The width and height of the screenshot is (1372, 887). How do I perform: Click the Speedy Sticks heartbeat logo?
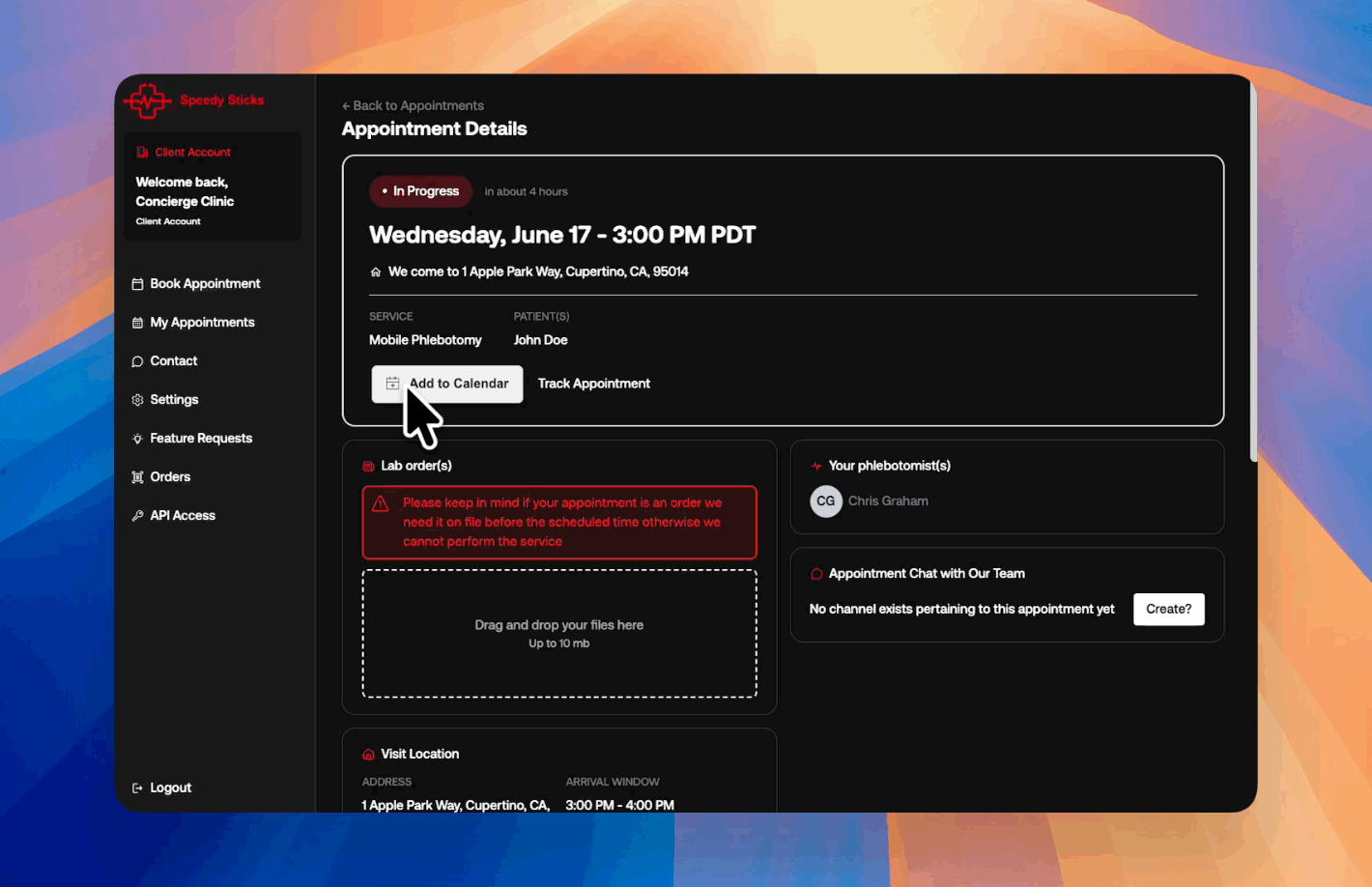147,100
